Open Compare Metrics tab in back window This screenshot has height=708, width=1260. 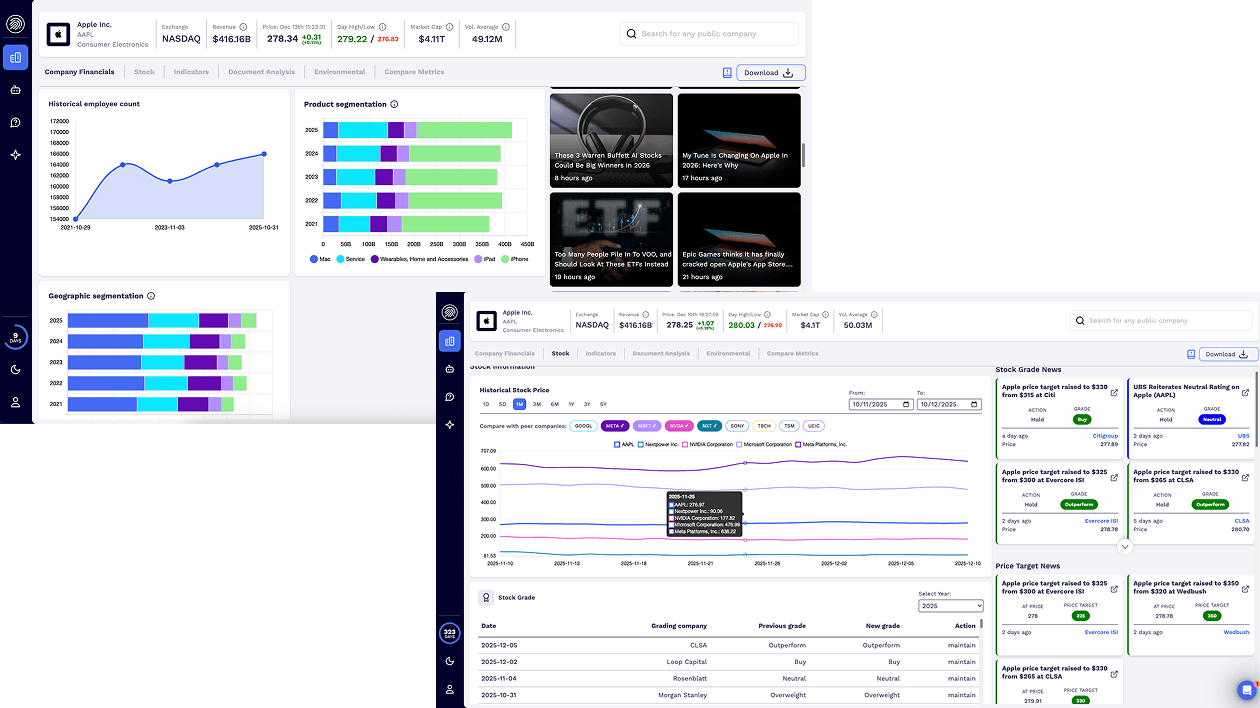(x=414, y=72)
